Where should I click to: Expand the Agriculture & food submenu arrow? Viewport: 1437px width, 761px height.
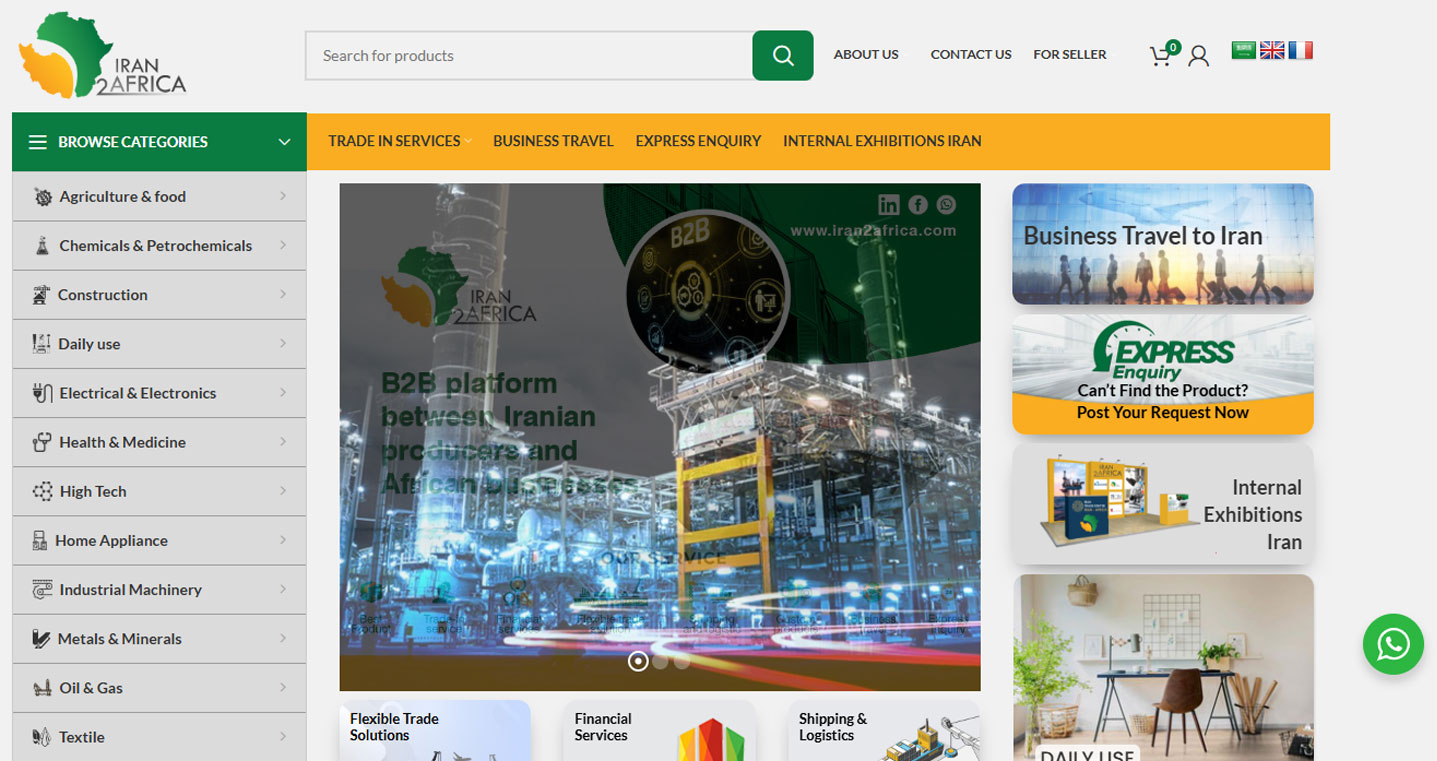click(x=284, y=197)
